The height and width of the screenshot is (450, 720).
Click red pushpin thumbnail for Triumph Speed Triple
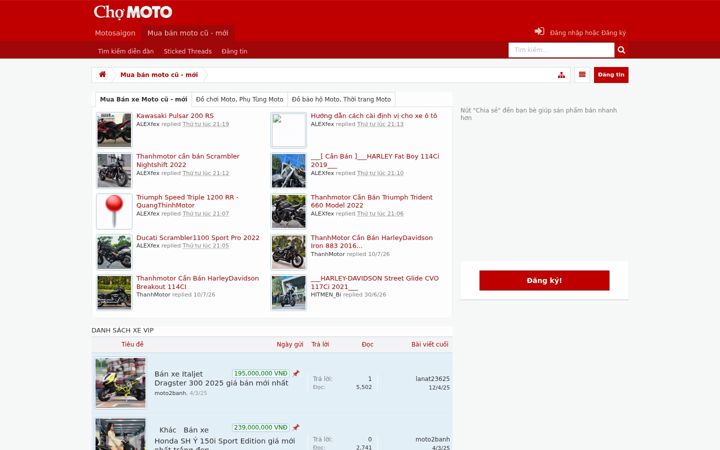(x=114, y=211)
